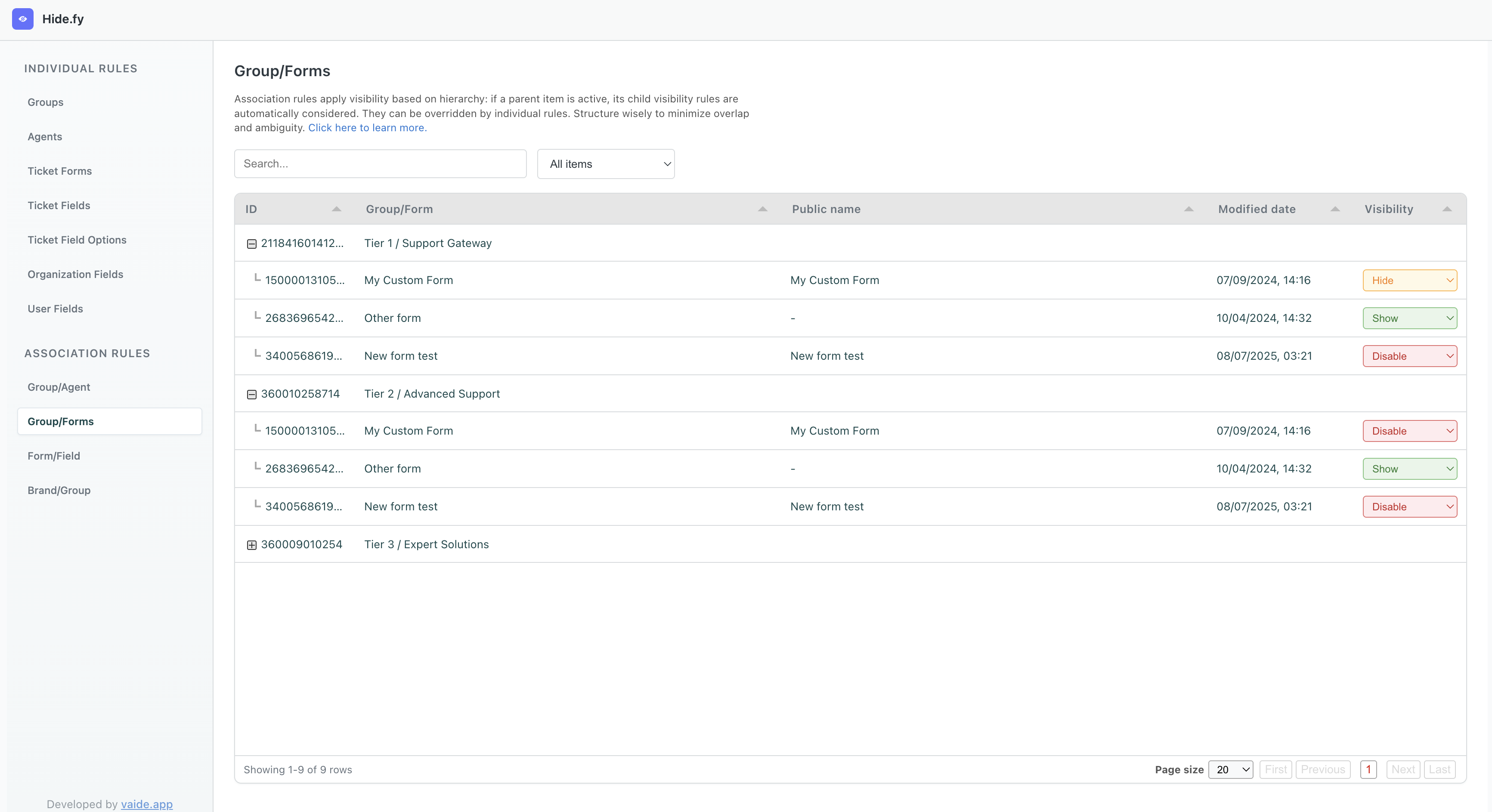Open Ticket Field Options in sidebar

[x=77, y=240]
